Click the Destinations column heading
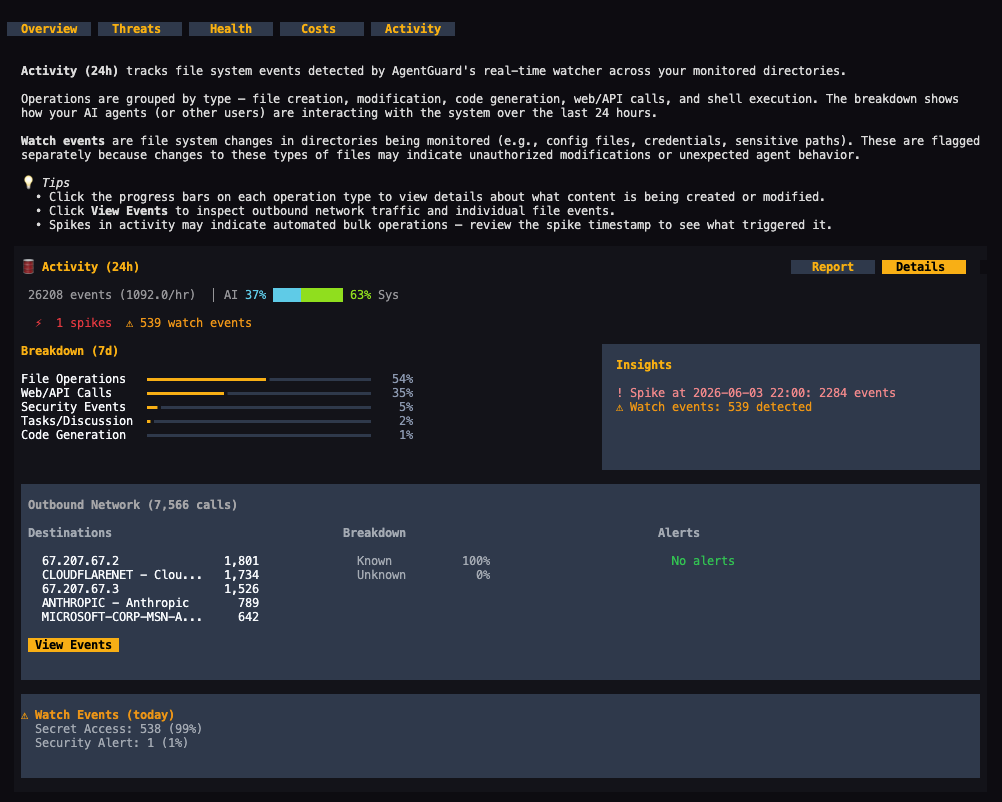 pos(70,533)
